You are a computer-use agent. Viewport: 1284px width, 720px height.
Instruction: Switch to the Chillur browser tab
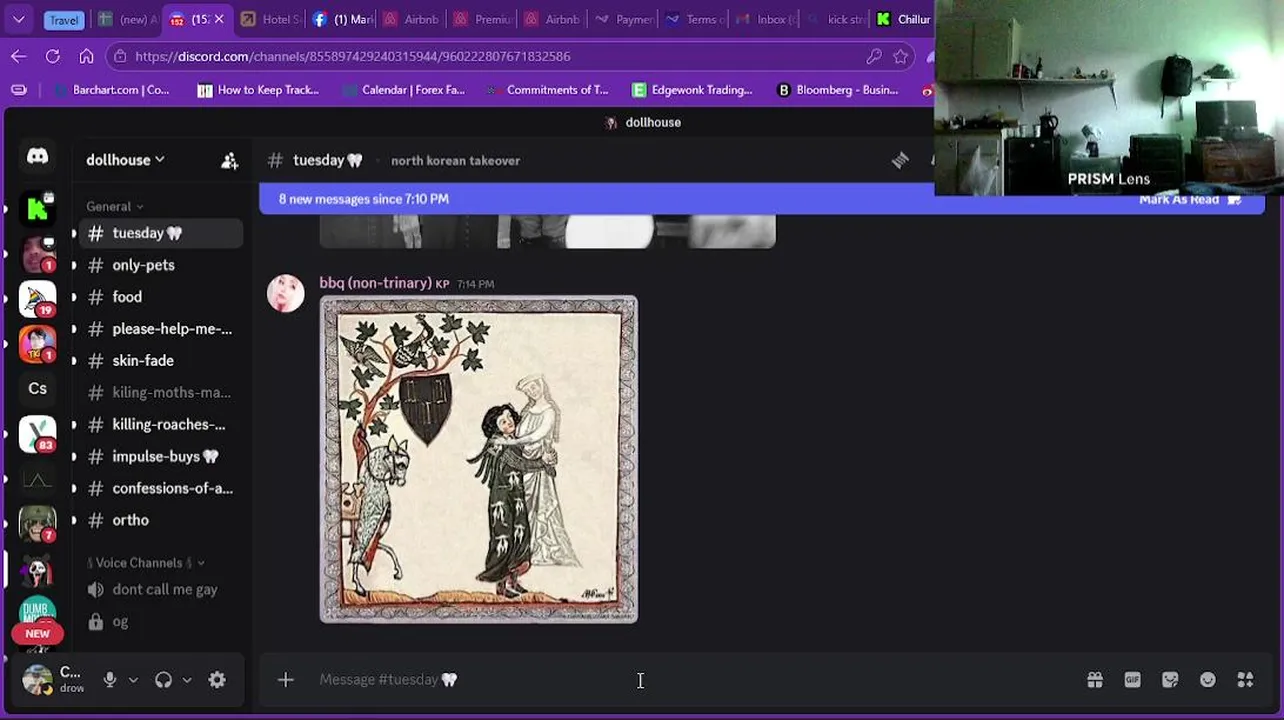(x=905, y=19)
